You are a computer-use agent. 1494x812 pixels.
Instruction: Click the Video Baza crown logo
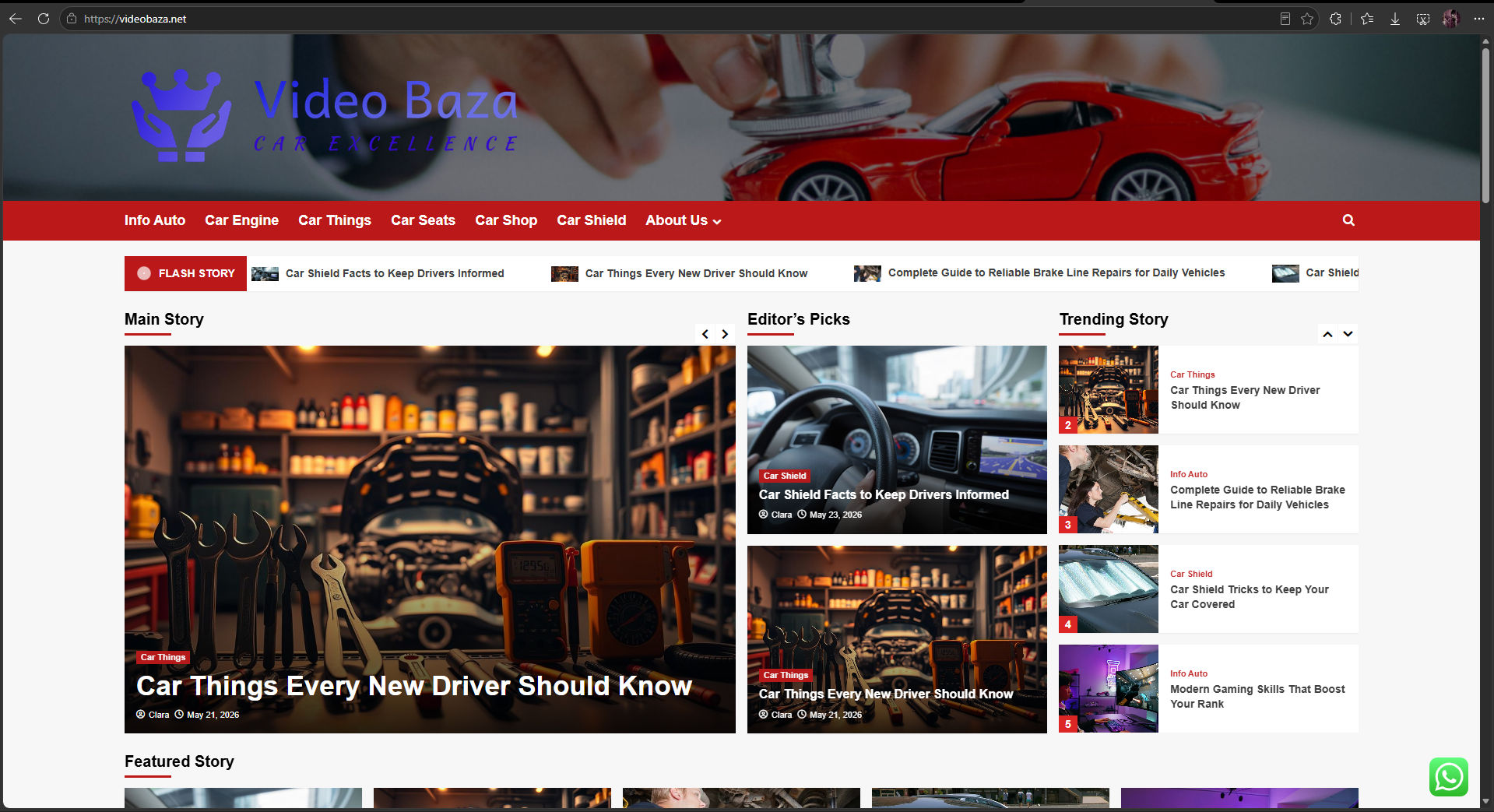(181, 115)
